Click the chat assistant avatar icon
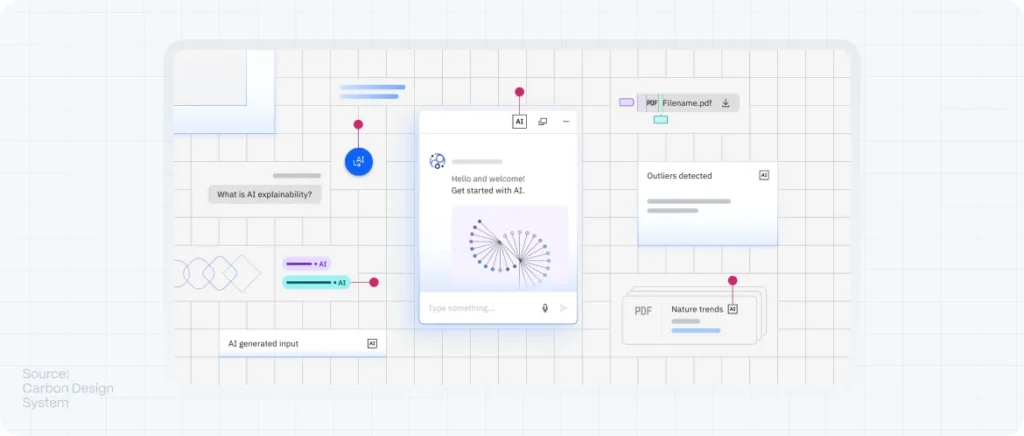 point(437,161)
